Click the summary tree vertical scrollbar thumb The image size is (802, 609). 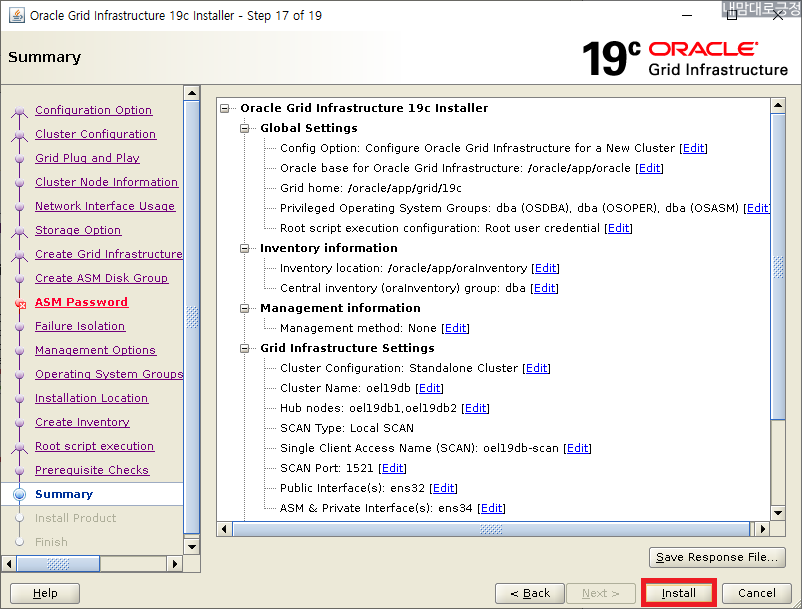[x=777, y=267]
